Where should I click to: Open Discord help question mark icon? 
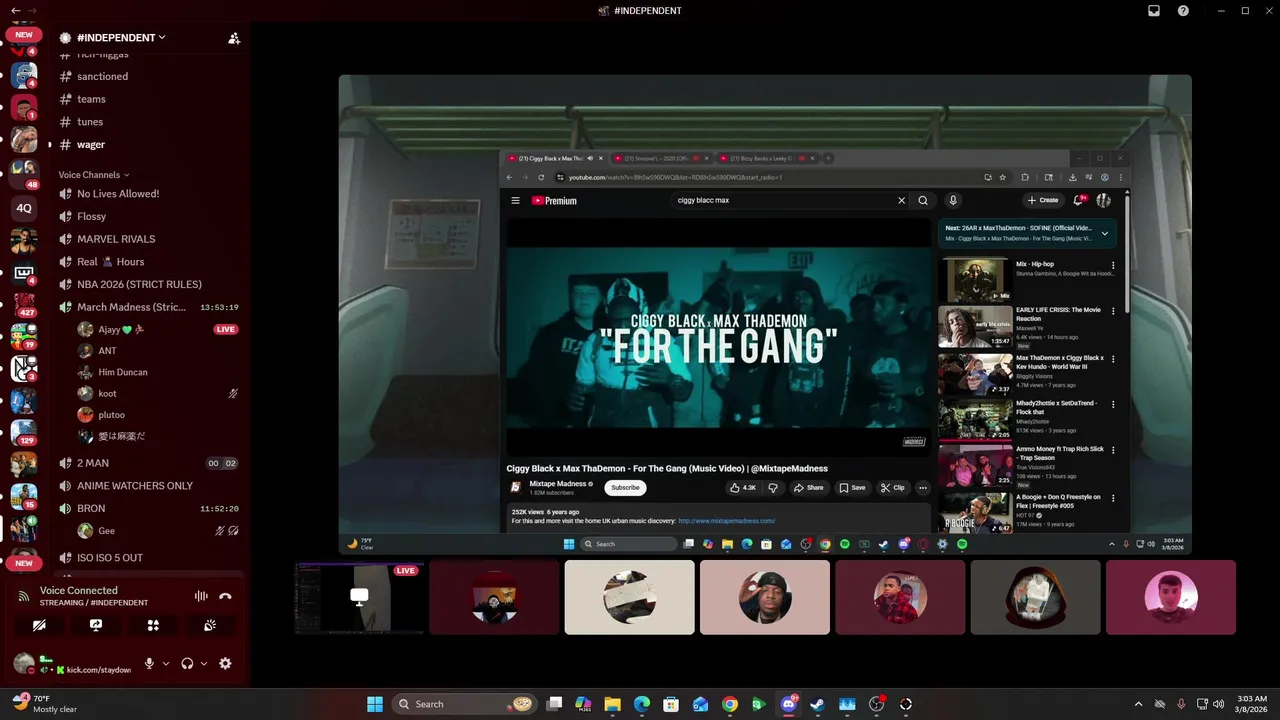pyautogui.click(x=1184, y=10)
